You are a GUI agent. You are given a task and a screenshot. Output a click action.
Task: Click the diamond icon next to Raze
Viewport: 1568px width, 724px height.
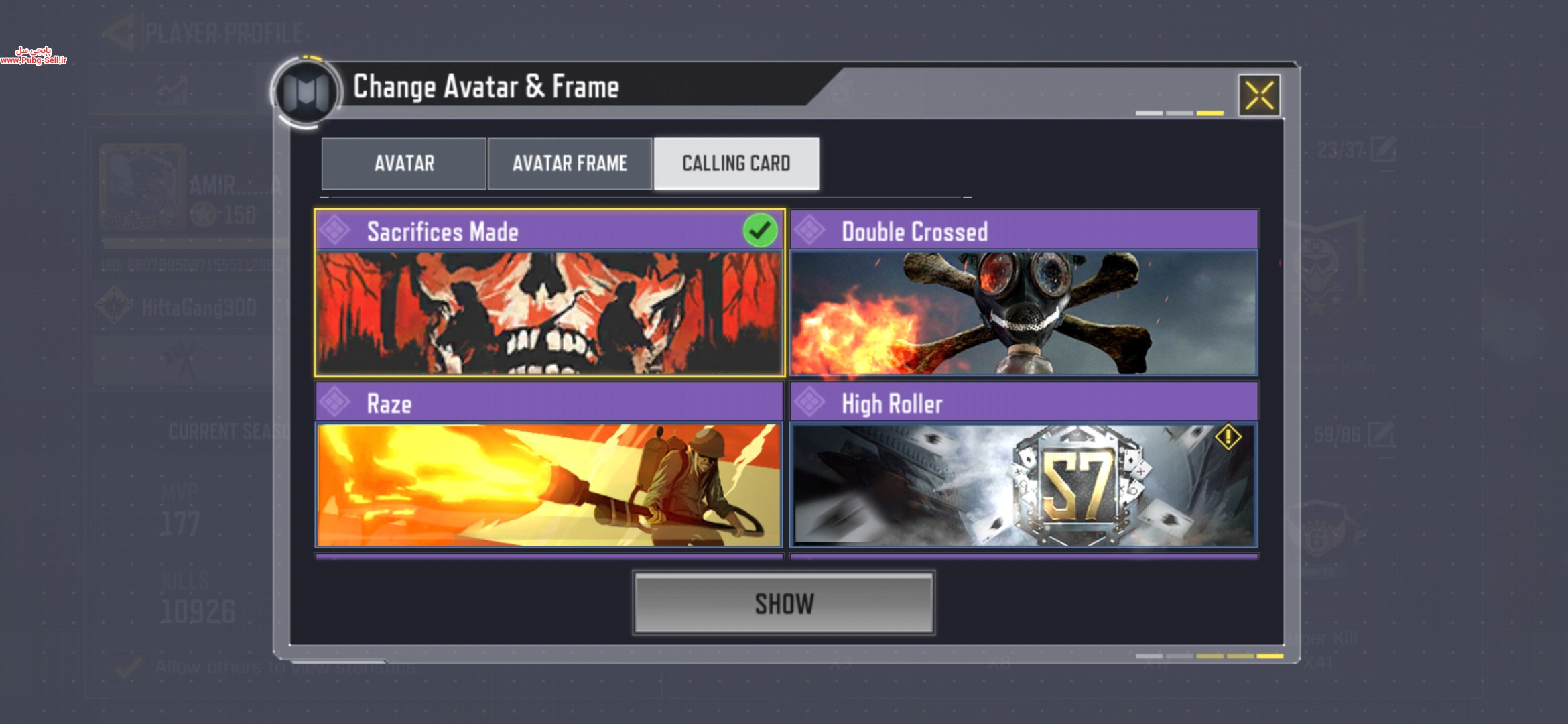pyautogui.click(x=335, y=402)
